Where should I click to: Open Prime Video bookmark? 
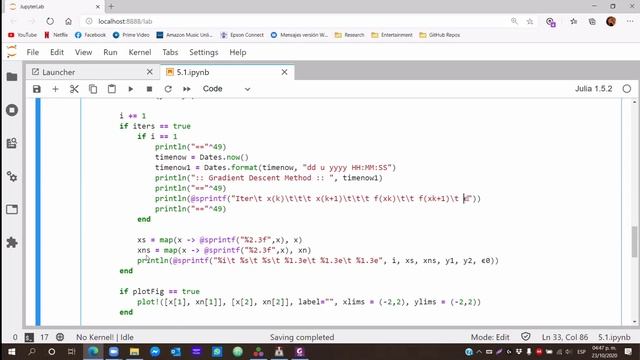click(131, 35)
